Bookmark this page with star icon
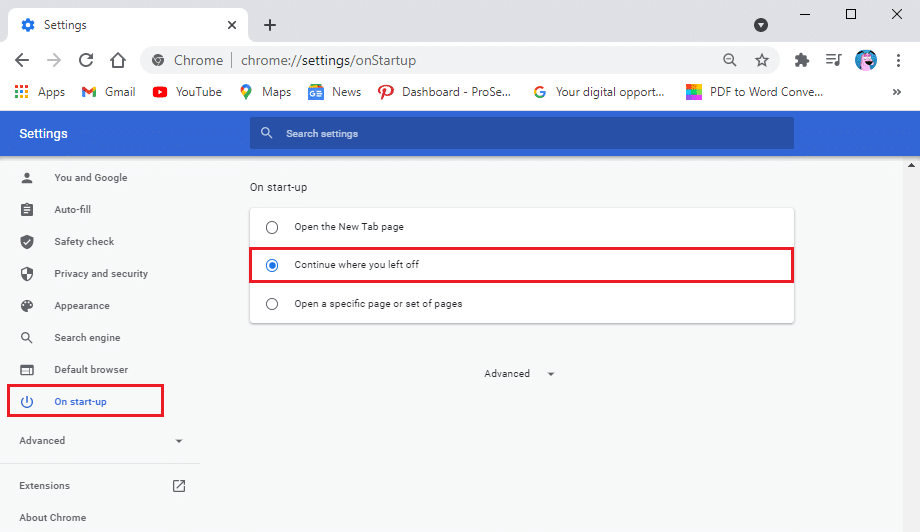The width and height of the screenshot is (920, 532). (762, 60)
